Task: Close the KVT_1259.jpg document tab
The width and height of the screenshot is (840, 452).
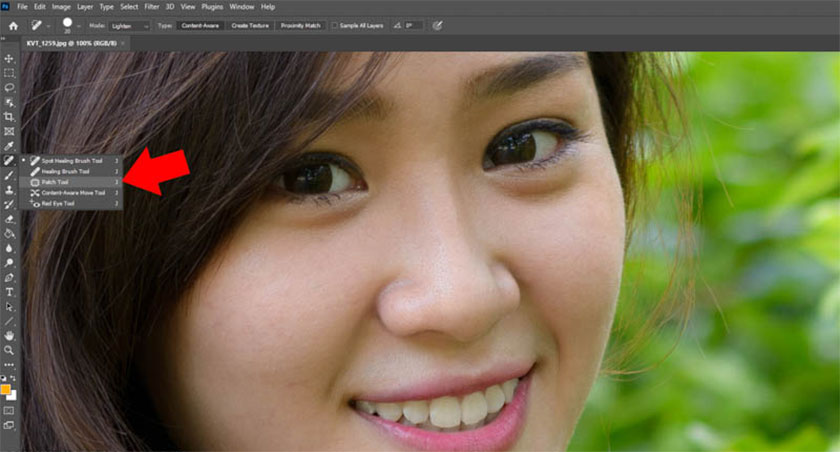Action: pyautogui.click(x=123, y=43)
